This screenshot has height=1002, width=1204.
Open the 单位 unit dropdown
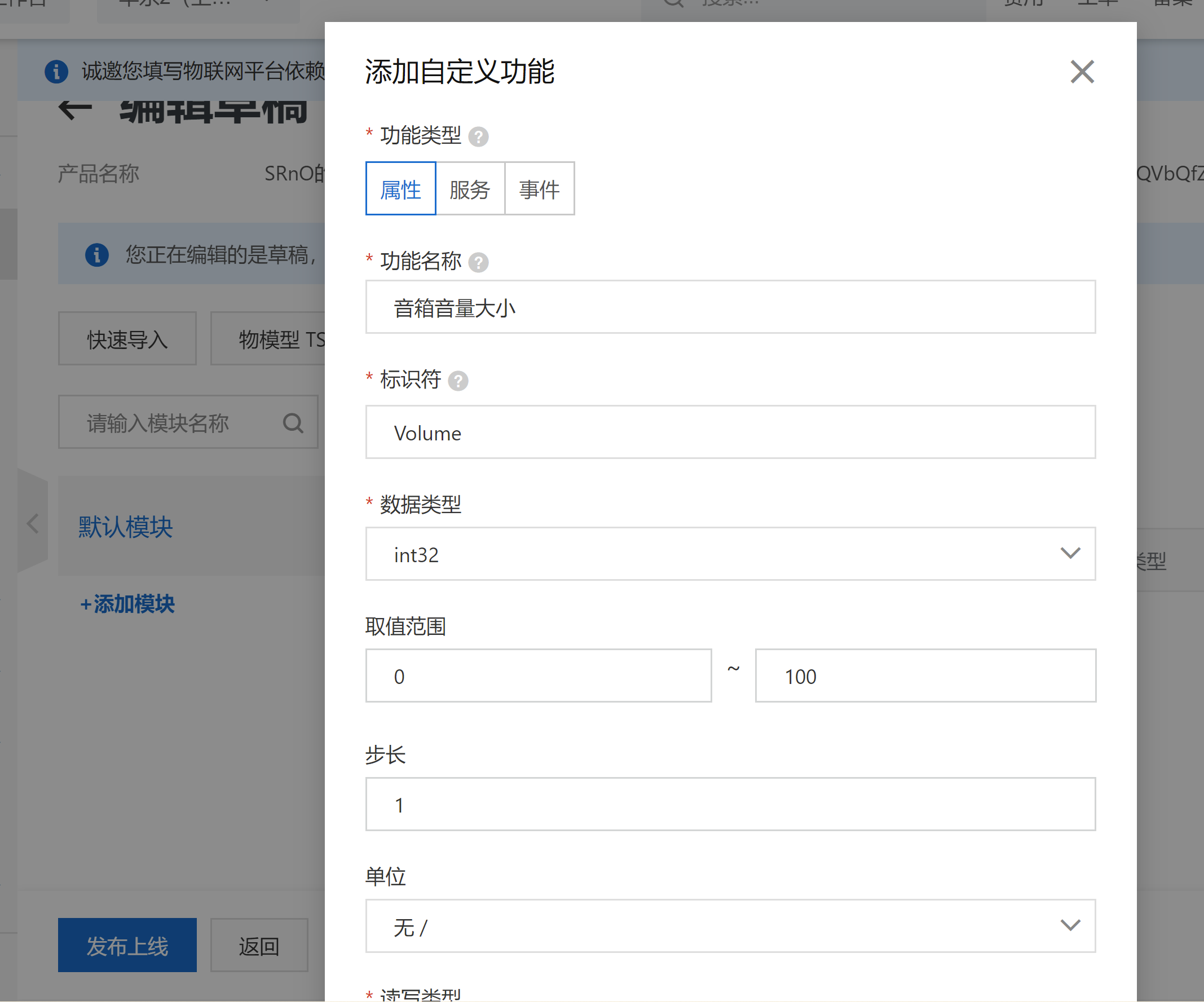pyautogui.click(x=730, y=926)
